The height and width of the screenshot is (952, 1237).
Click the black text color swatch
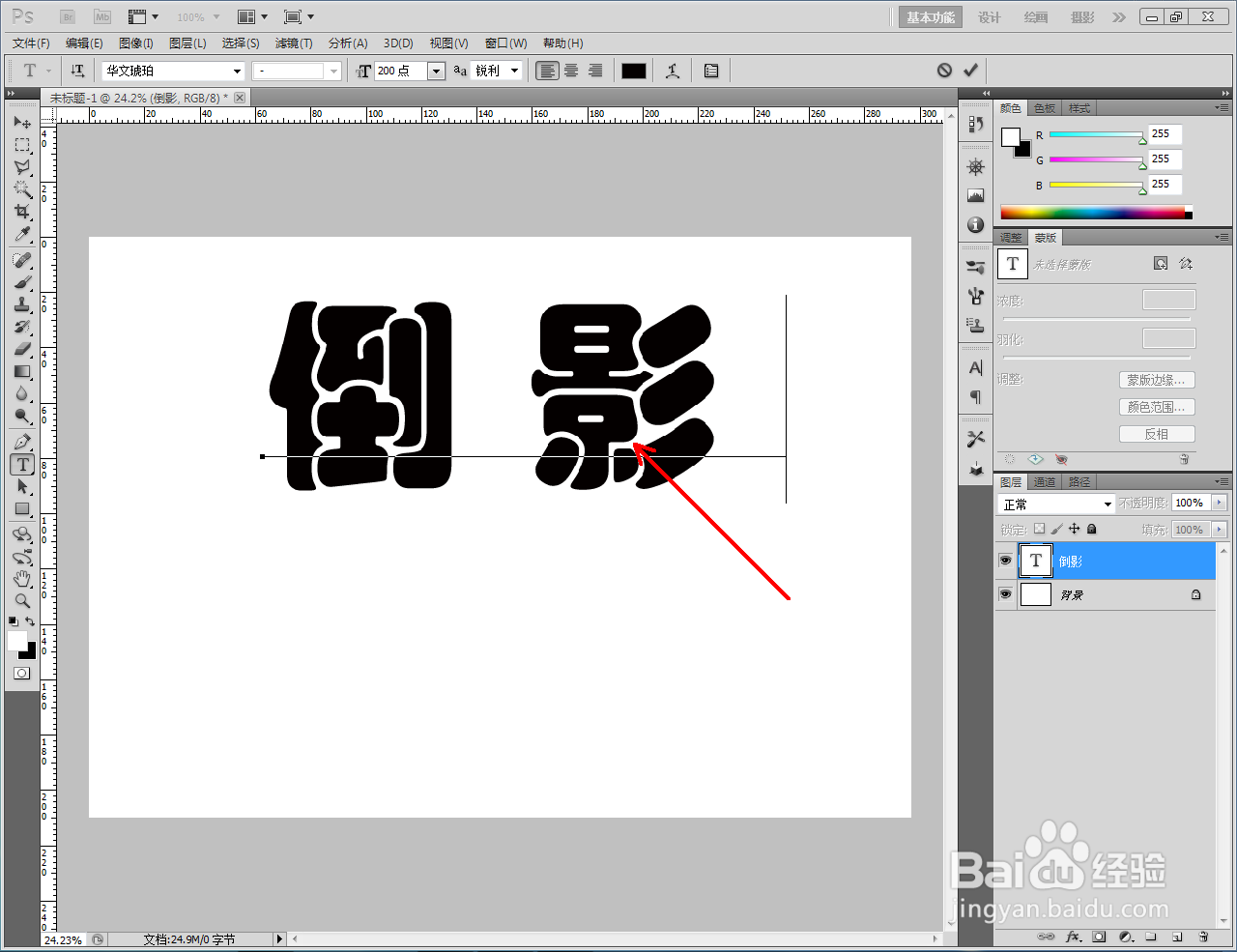(633, 70)
